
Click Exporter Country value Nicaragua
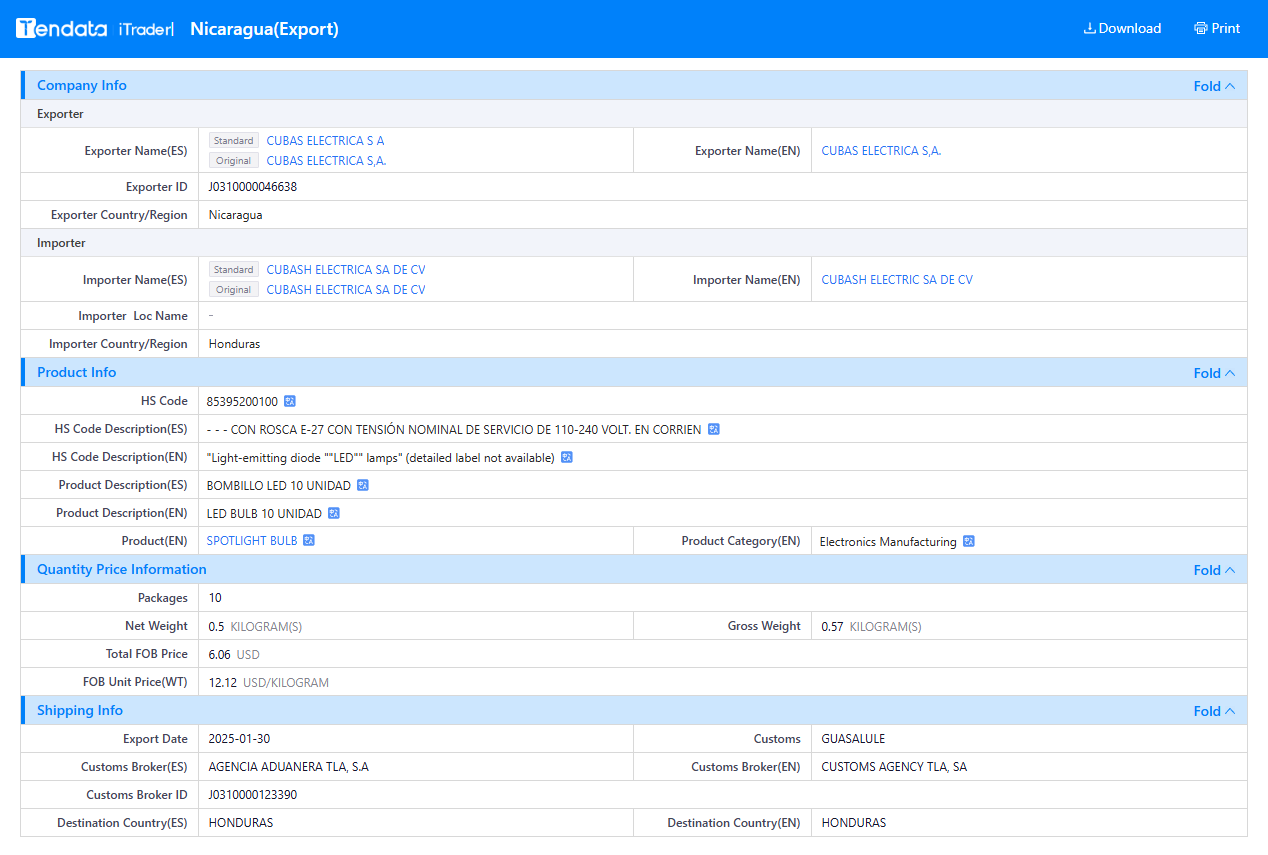tap(236, 215)
